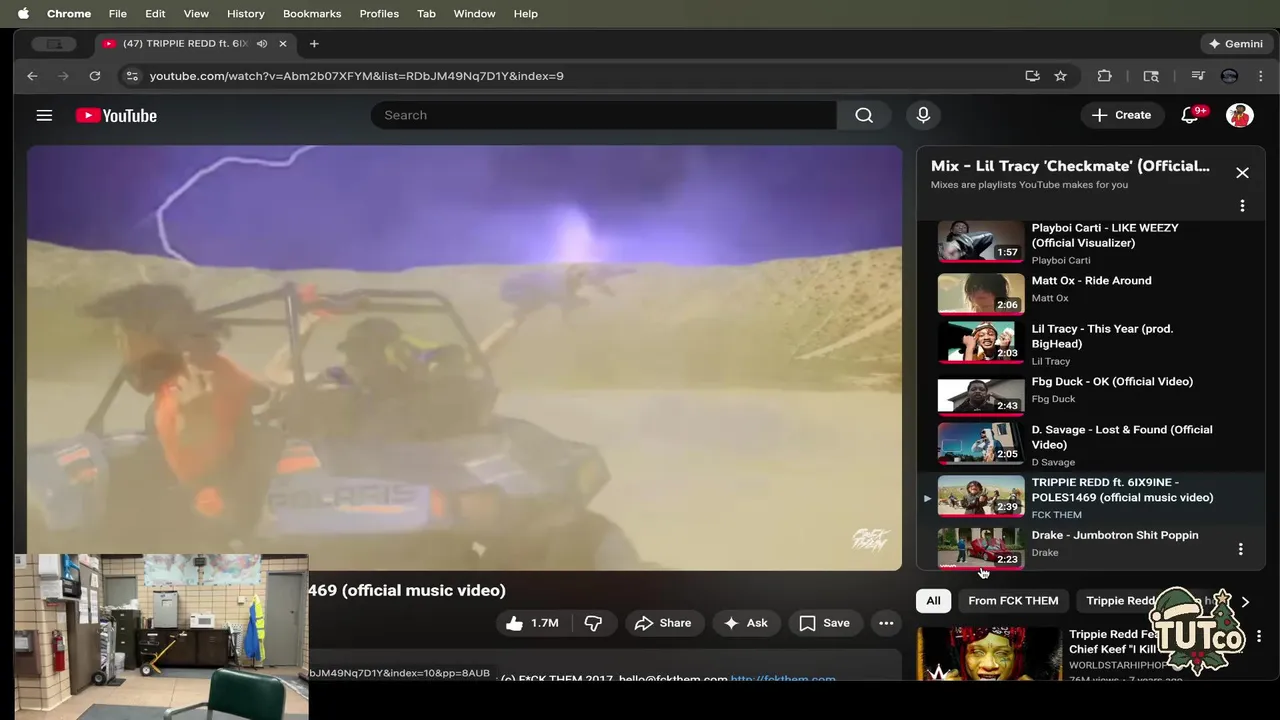Start voice search with the microphone icon

pos(923,115)
